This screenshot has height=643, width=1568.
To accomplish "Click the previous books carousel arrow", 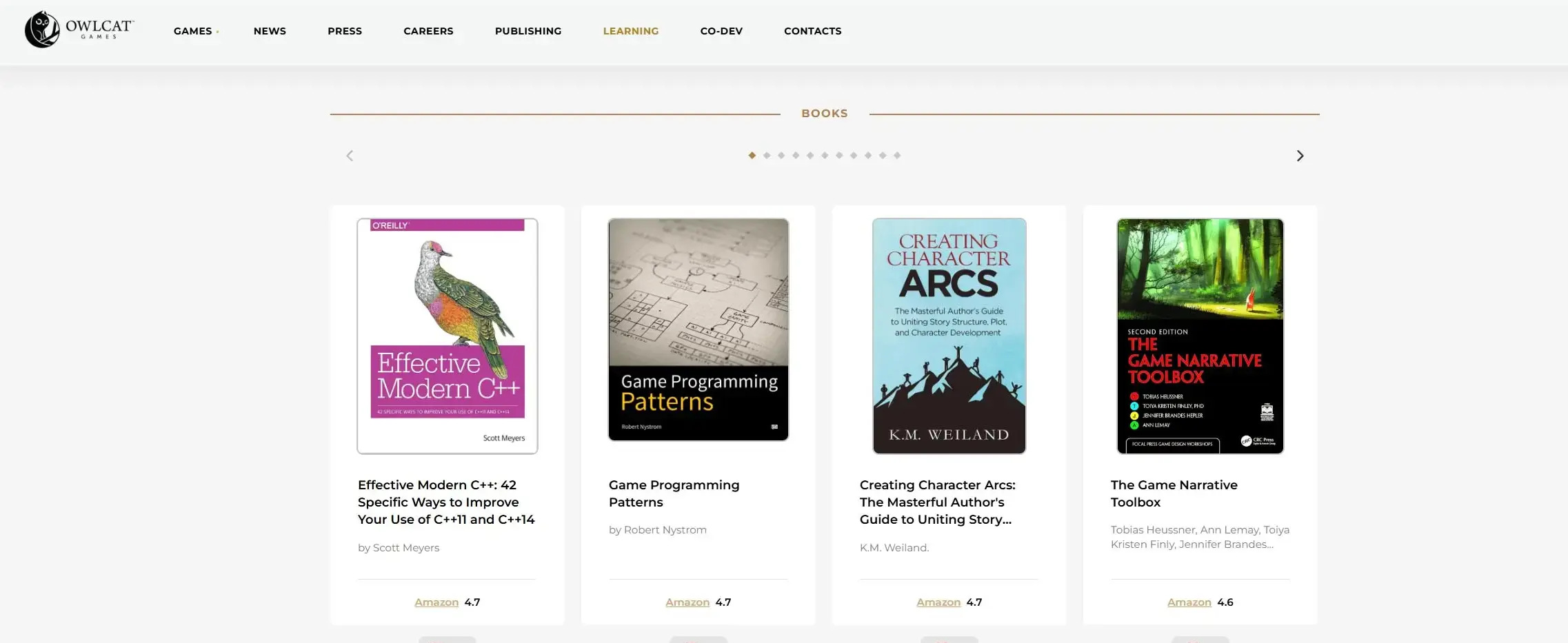I will (350, 156).
